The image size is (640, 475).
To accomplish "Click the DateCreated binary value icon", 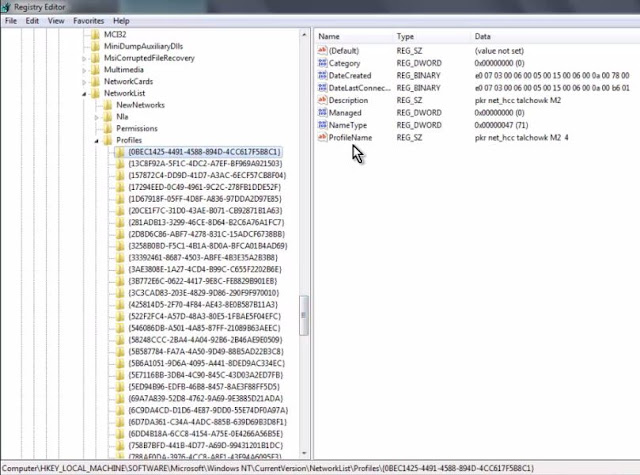I will 322,75.
